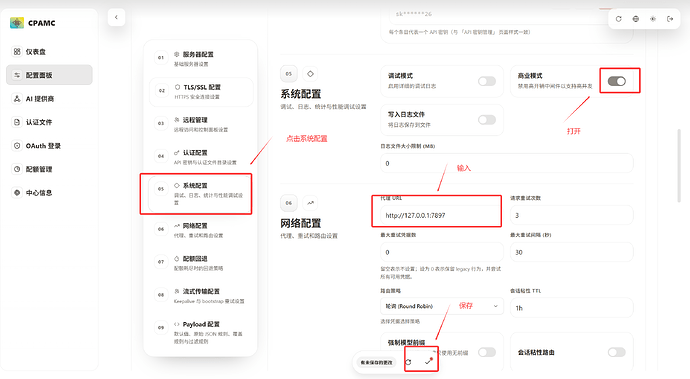Open the 轮询 (Round Robin) routing dropdown
This screenshot has width=690, height=379.
point(442,306)
